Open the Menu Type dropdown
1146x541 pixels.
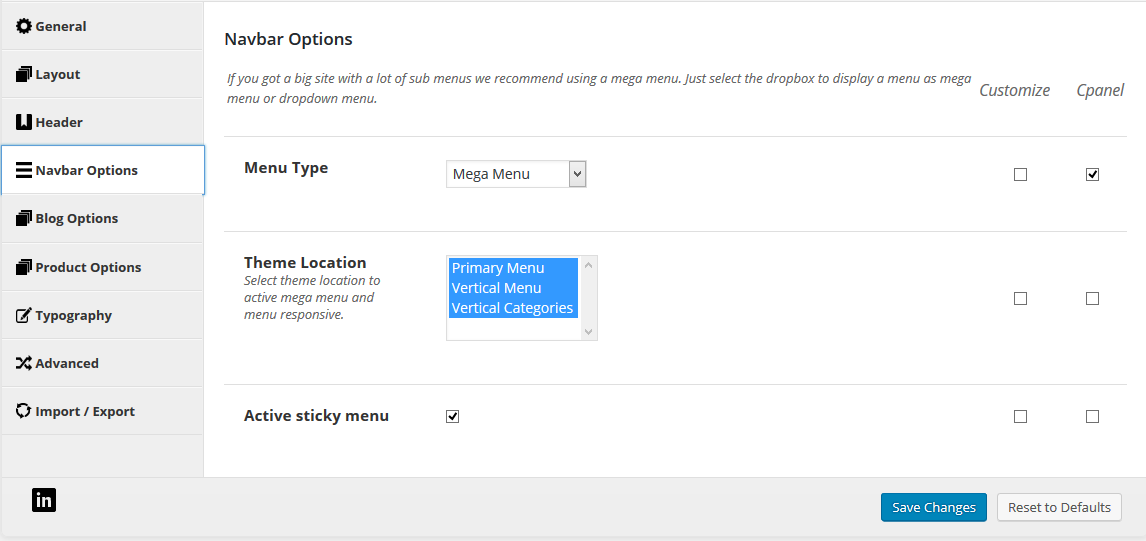516,174
